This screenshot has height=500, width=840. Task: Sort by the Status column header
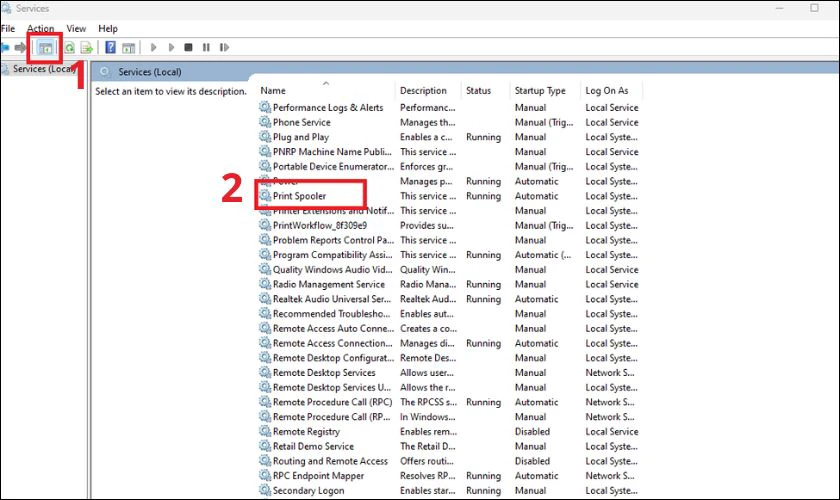pyautogui.click(x=478, y=91)
